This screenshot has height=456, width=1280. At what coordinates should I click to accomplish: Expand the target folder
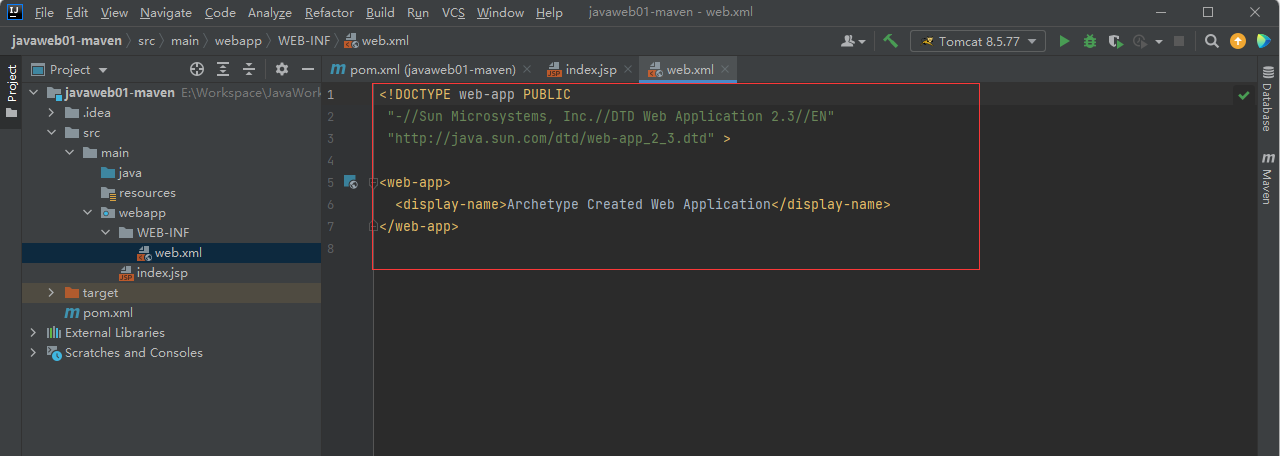(x=52, y=293)
